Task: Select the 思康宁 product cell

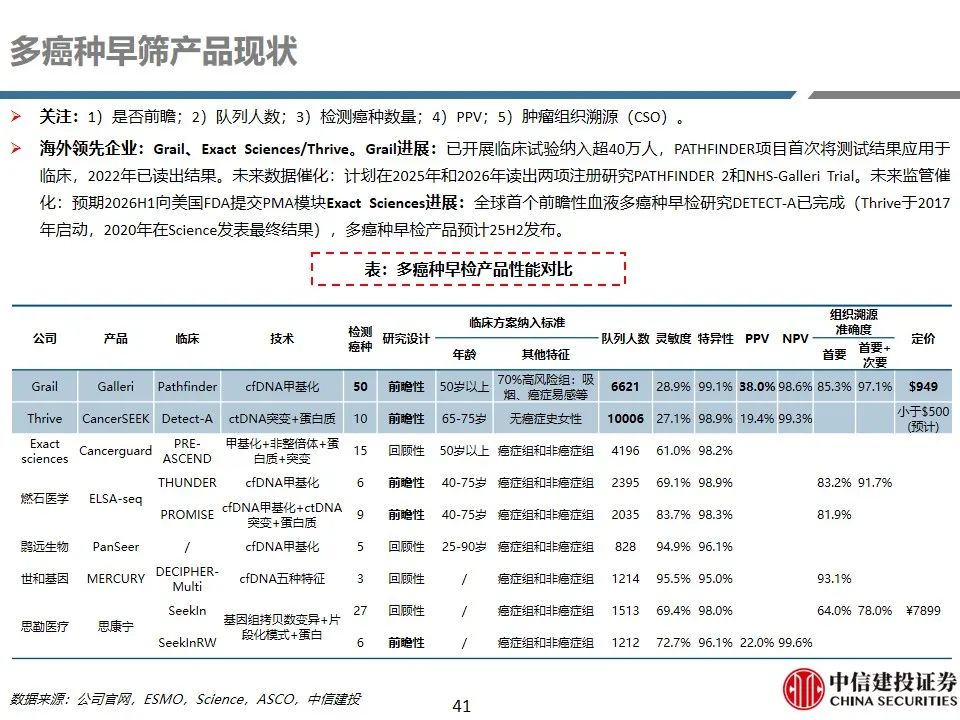Action: tap(115, 626)
